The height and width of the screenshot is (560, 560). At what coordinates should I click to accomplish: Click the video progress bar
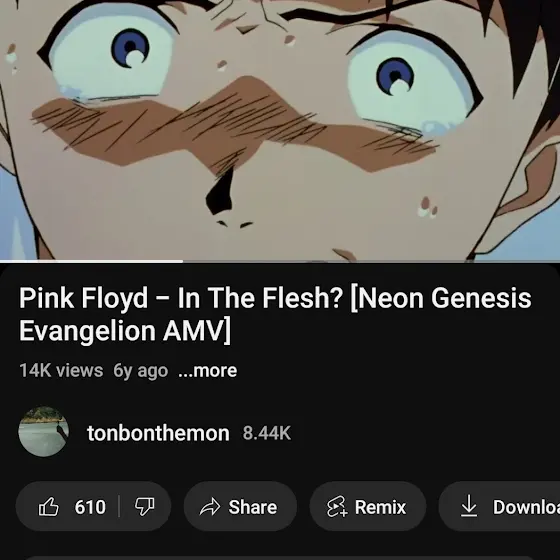pos(280,261)
